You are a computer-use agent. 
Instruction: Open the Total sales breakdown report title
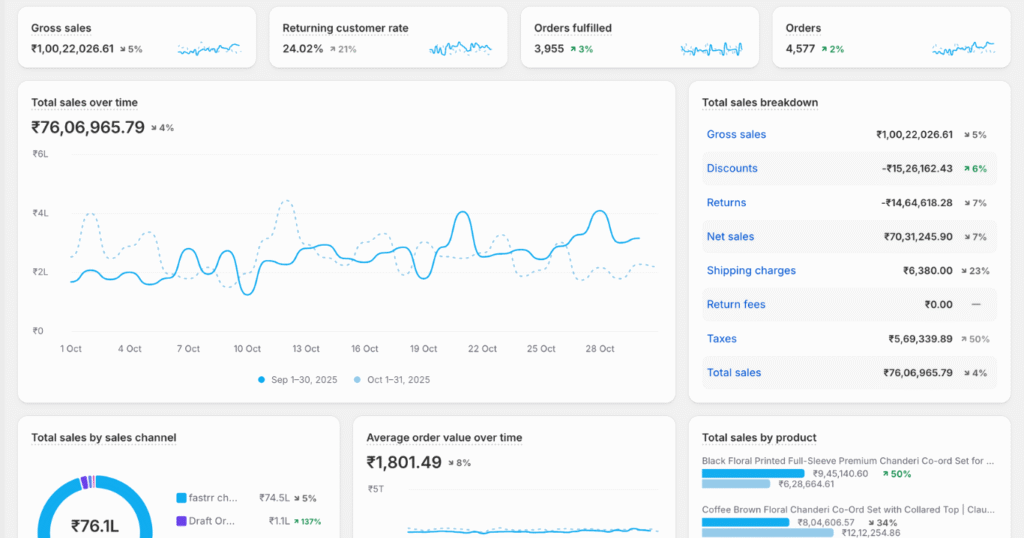760,103
